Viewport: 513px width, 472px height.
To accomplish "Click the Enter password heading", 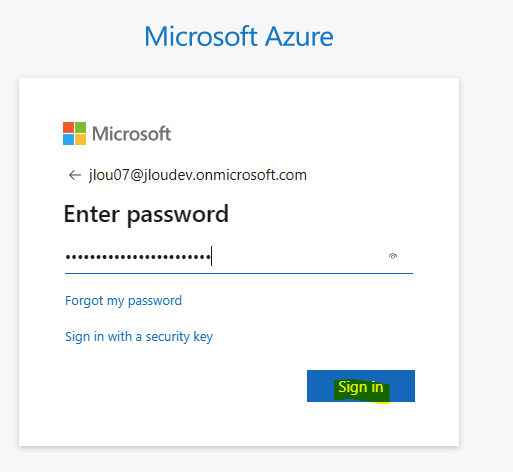I will [x=146, y=214].
